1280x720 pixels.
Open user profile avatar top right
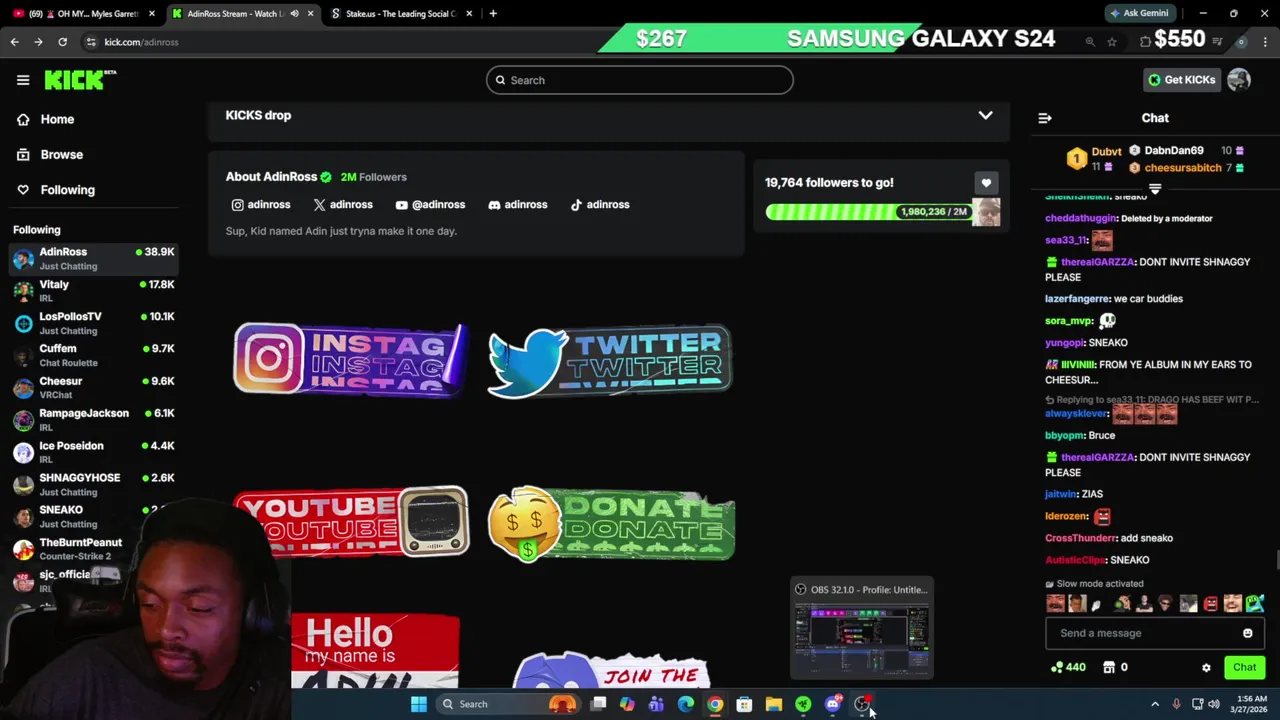[x=1239, y=80]
